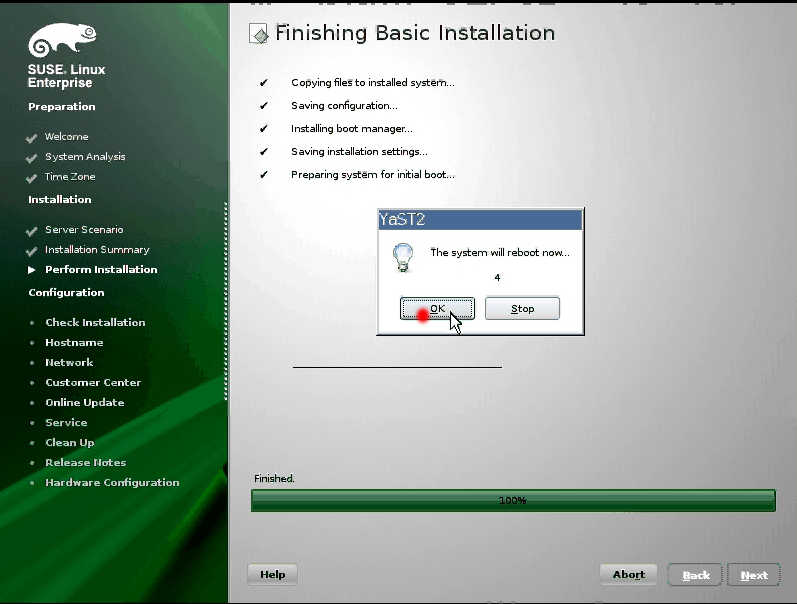Click the icon beside Finishing Basic Installation title
Image resolution: width=797 pixels, height=604 pixels.
tap(259, 34)
